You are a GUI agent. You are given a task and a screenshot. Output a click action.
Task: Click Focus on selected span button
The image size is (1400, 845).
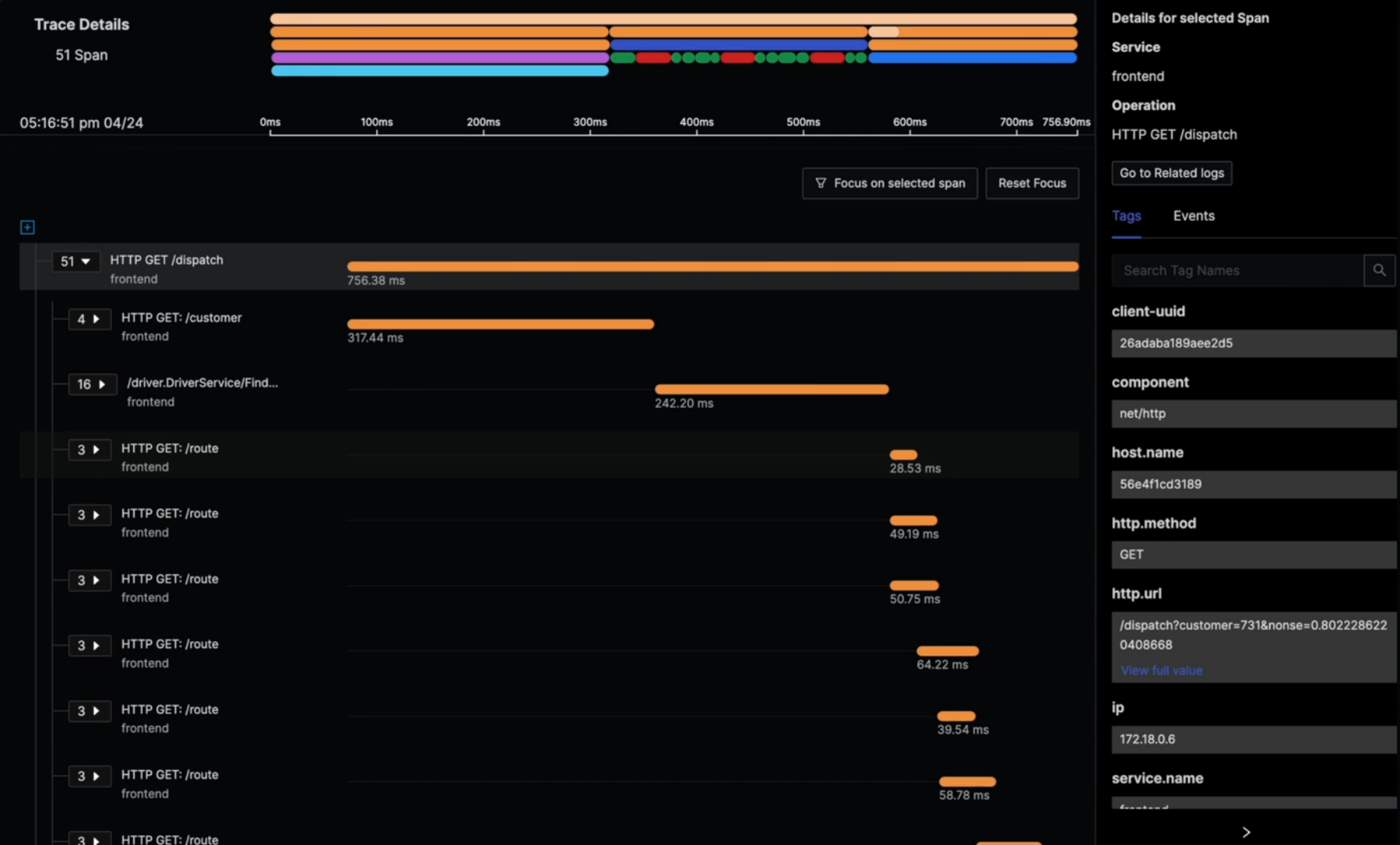point(890,183)
